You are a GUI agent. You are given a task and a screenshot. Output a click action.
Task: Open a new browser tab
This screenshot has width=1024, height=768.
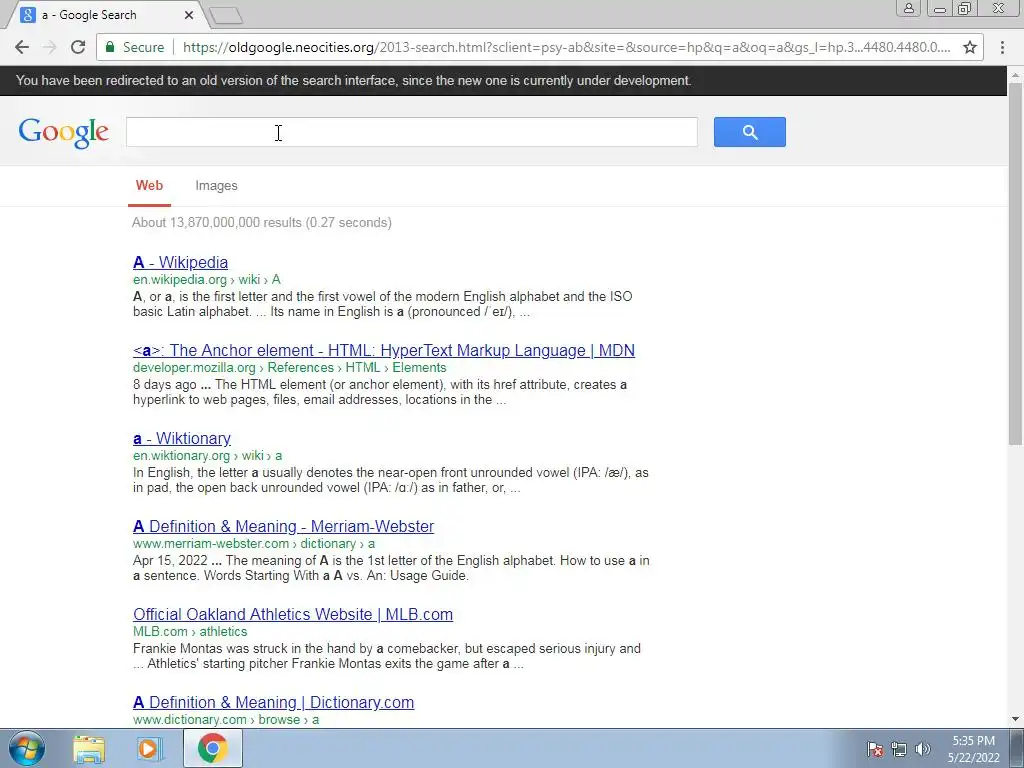point(226,16)
